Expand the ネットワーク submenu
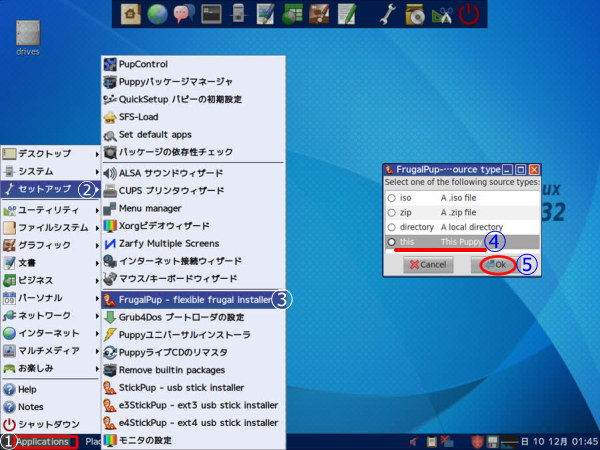Screen dimensions: 600x450 50,316
